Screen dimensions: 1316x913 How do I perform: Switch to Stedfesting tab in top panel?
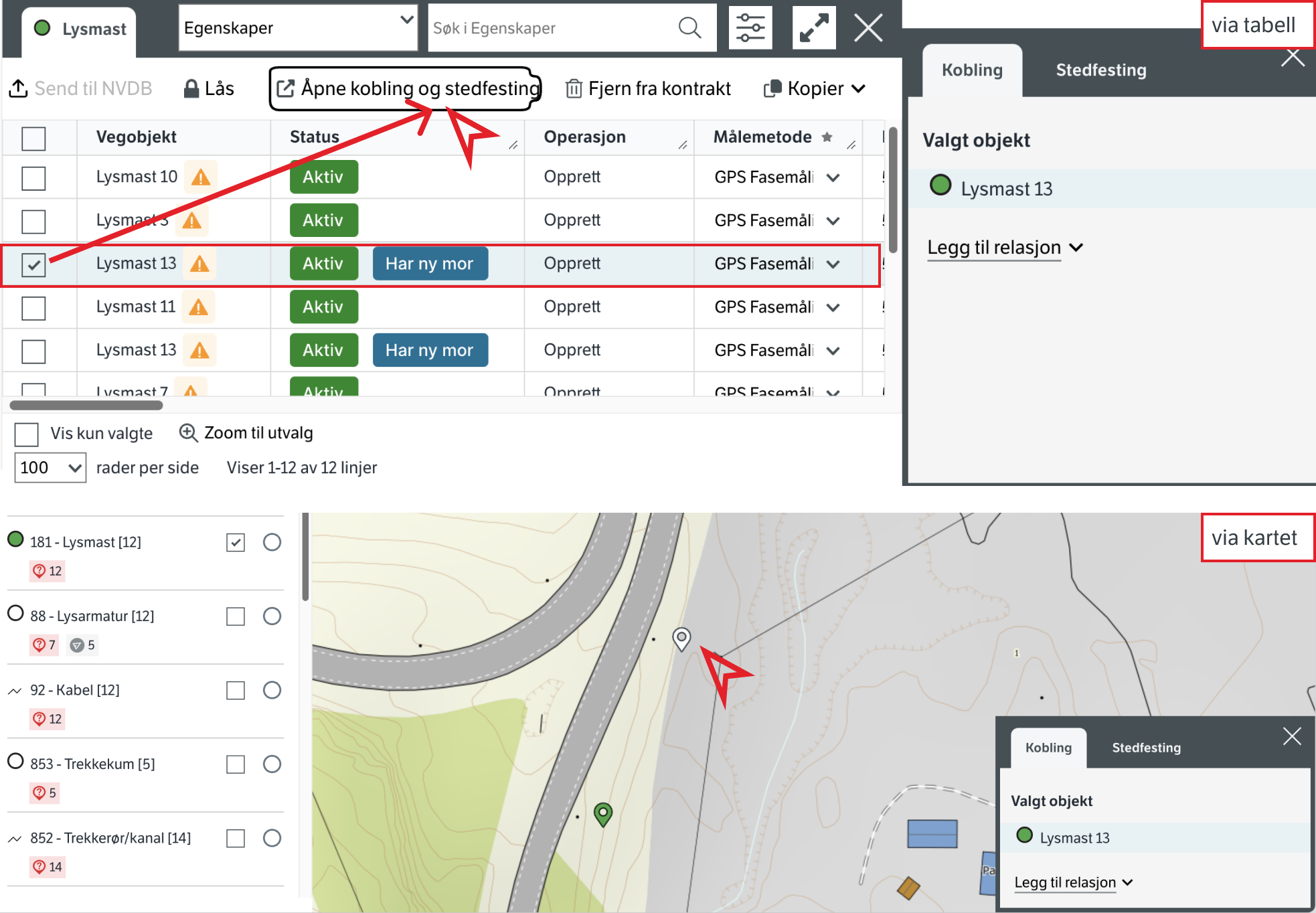[1100, 70]
